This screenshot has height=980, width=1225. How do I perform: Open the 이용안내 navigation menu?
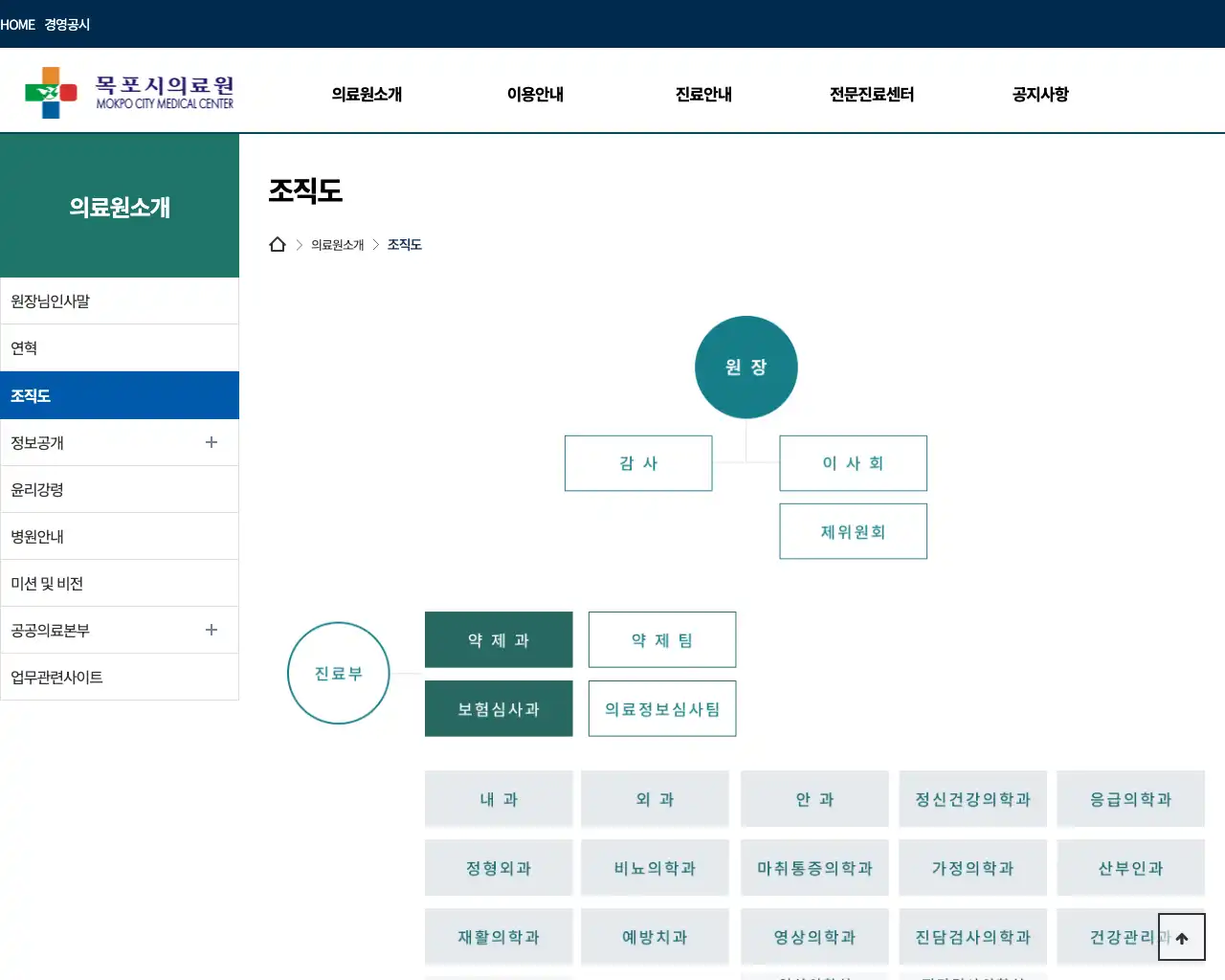(535, 94)
